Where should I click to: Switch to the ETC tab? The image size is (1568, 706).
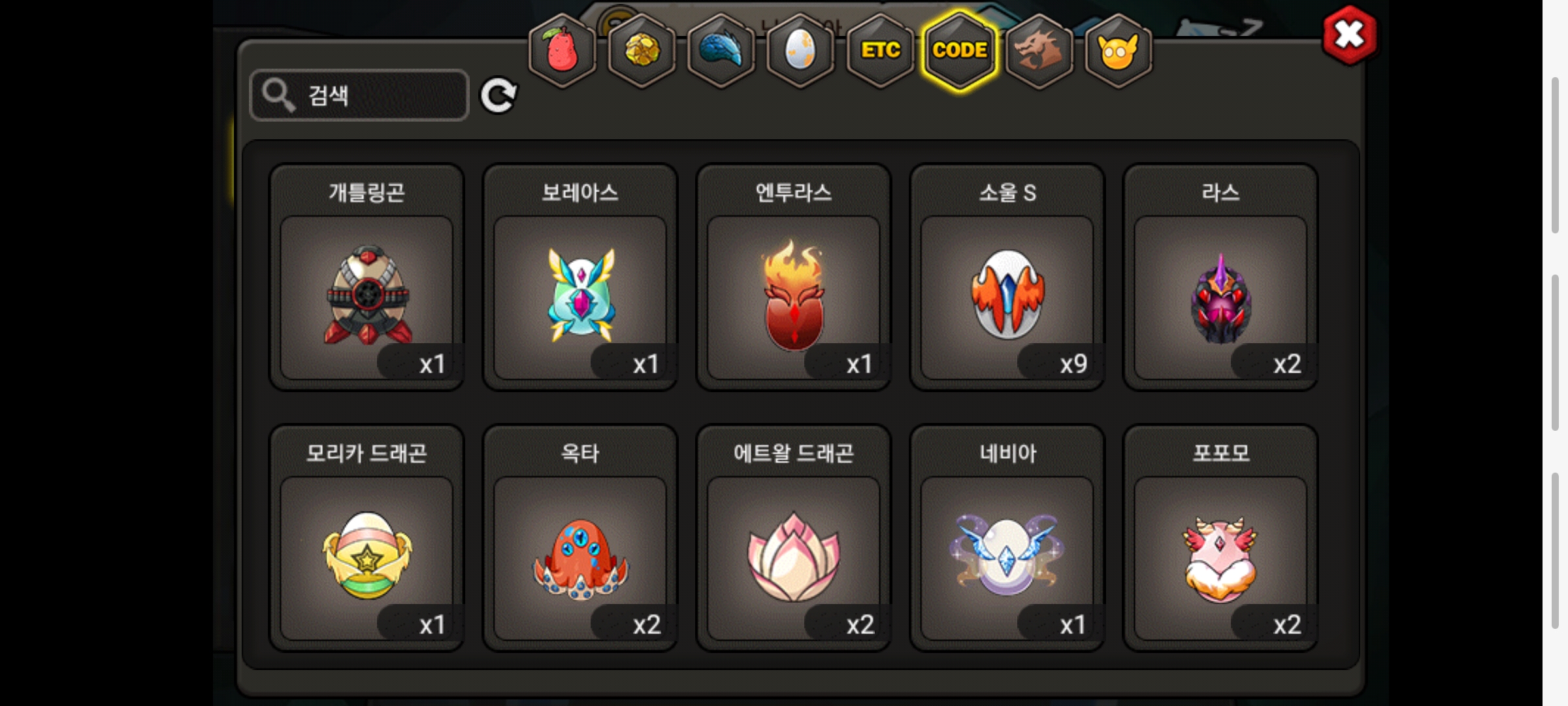point(880,50)
